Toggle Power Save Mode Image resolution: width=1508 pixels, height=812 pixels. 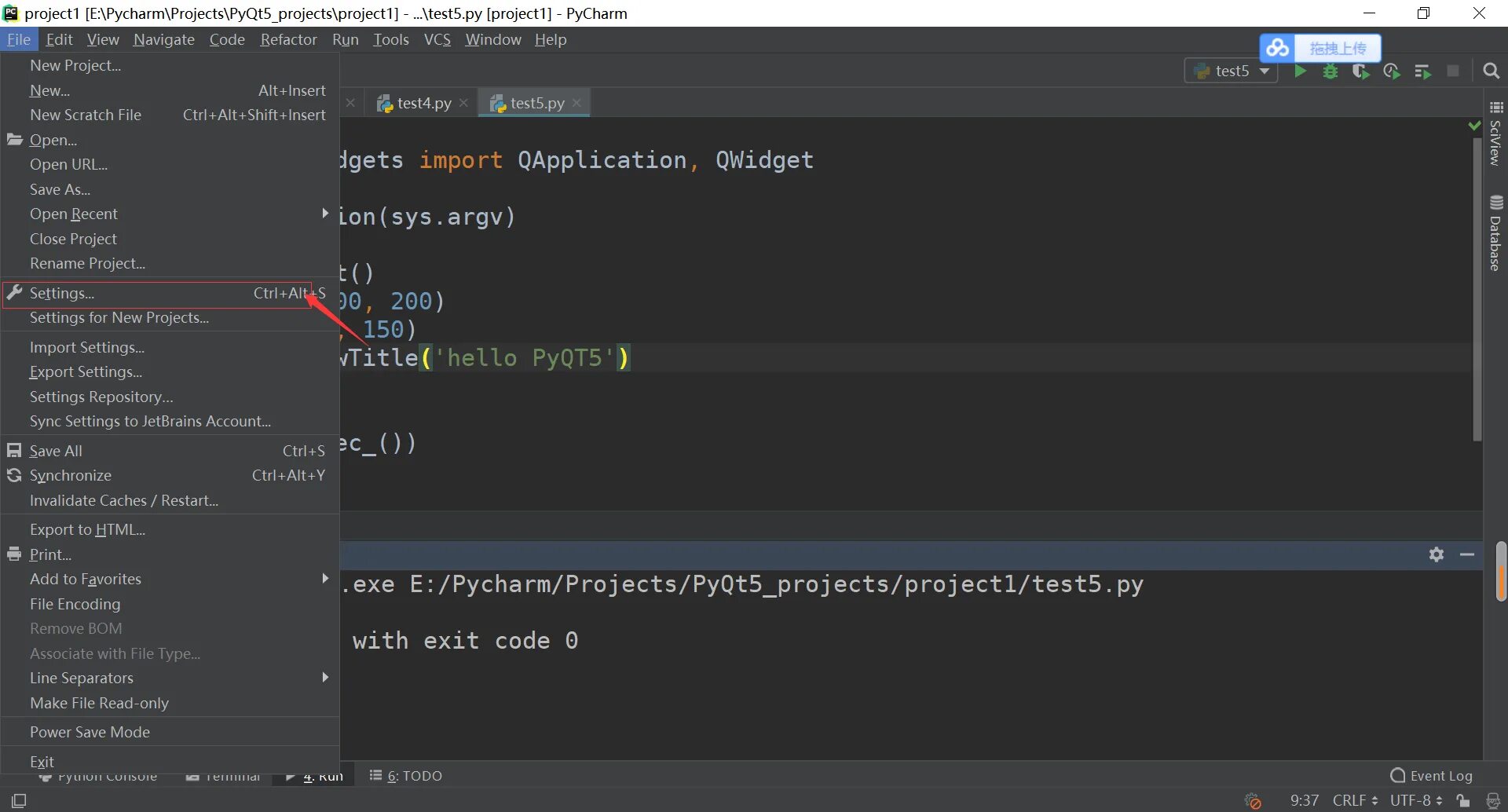tap(170, 732)
